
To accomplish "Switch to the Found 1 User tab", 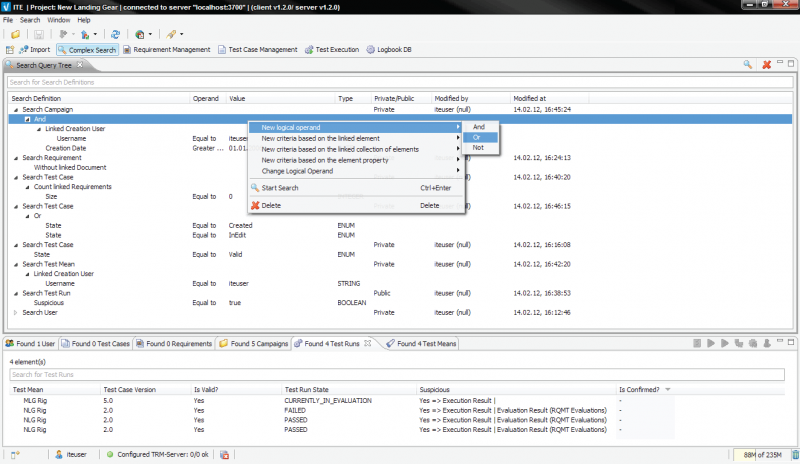I will (x=30, y=343).
